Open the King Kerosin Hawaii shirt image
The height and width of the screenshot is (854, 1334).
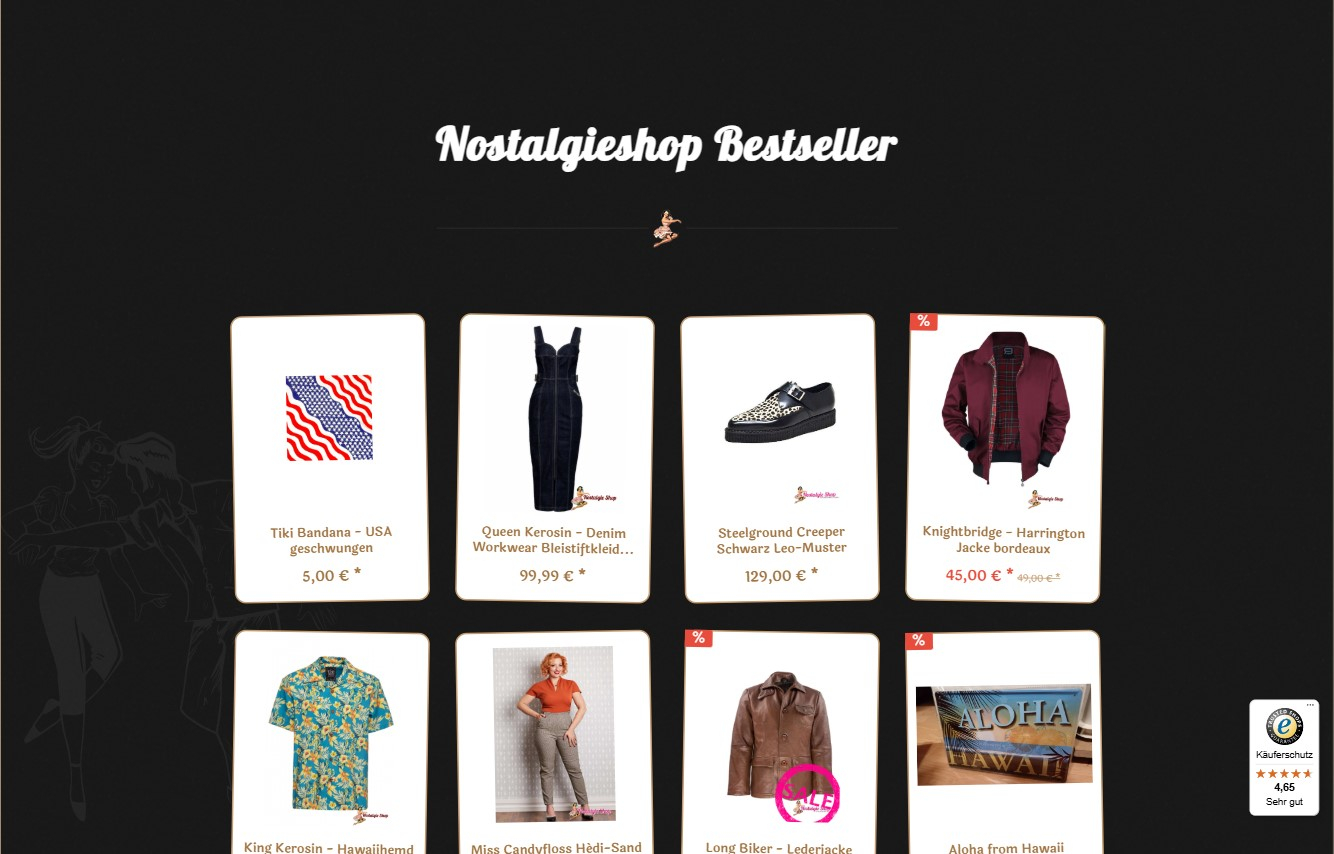click(x=331, y=734)
